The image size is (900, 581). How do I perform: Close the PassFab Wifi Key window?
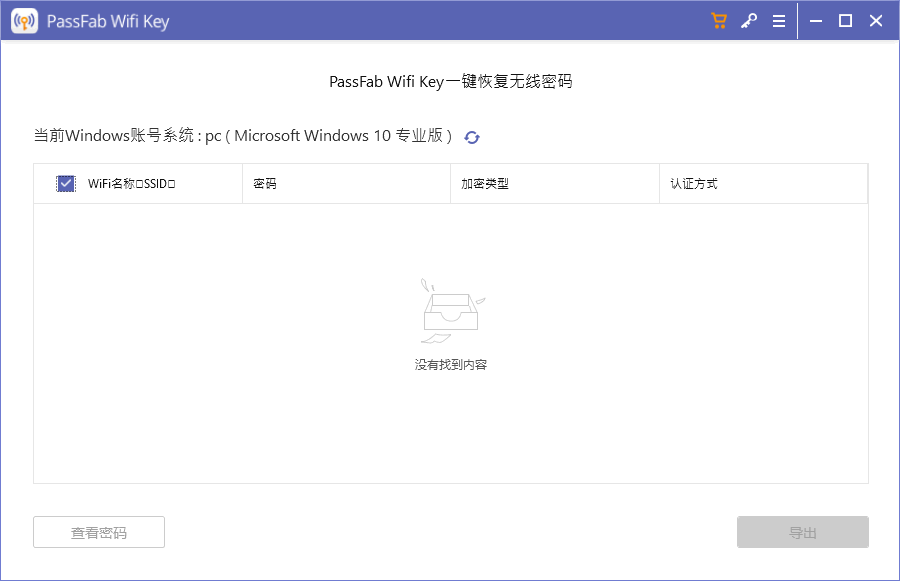(x=875, y=21)
